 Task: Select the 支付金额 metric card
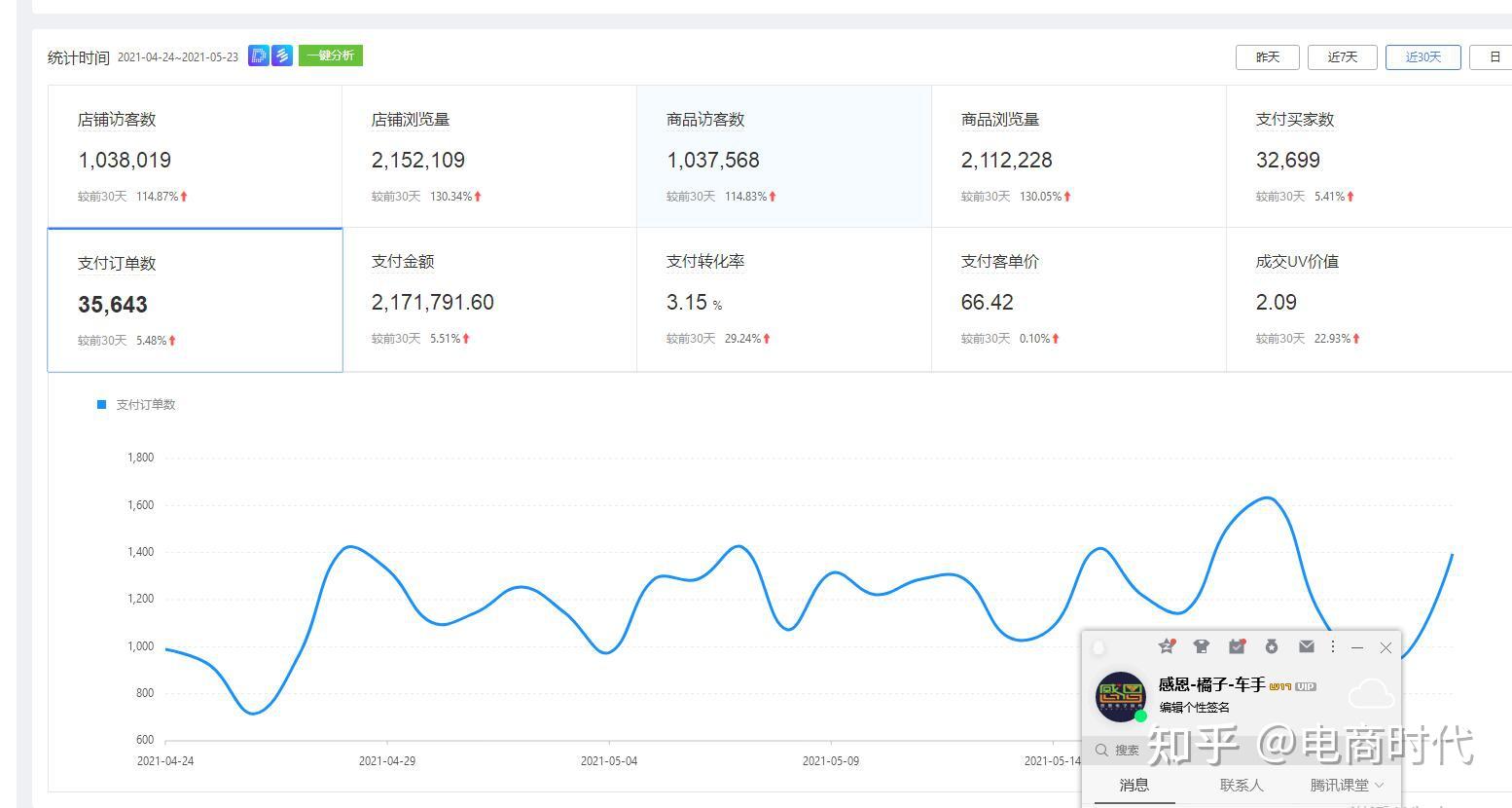tap(489, 300)
